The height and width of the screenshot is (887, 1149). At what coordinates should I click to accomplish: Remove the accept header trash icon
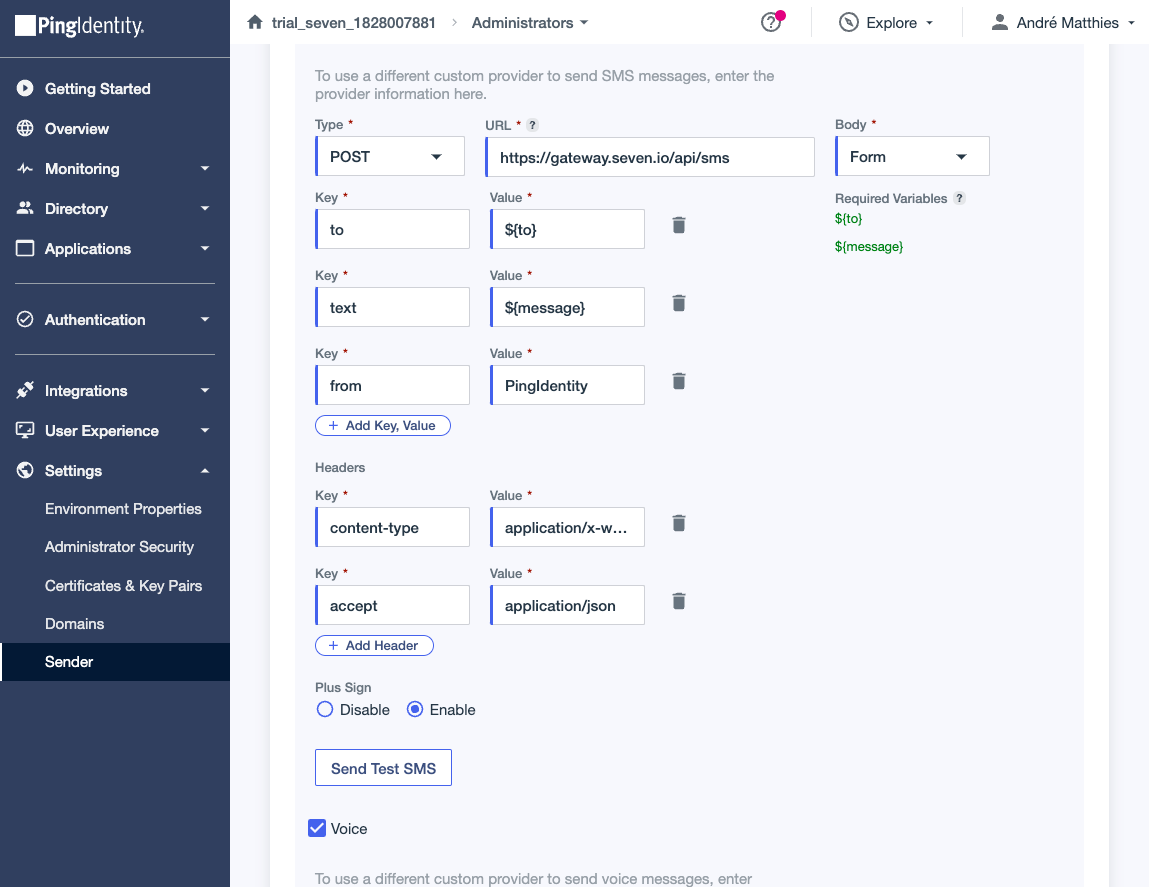(679, 601)
